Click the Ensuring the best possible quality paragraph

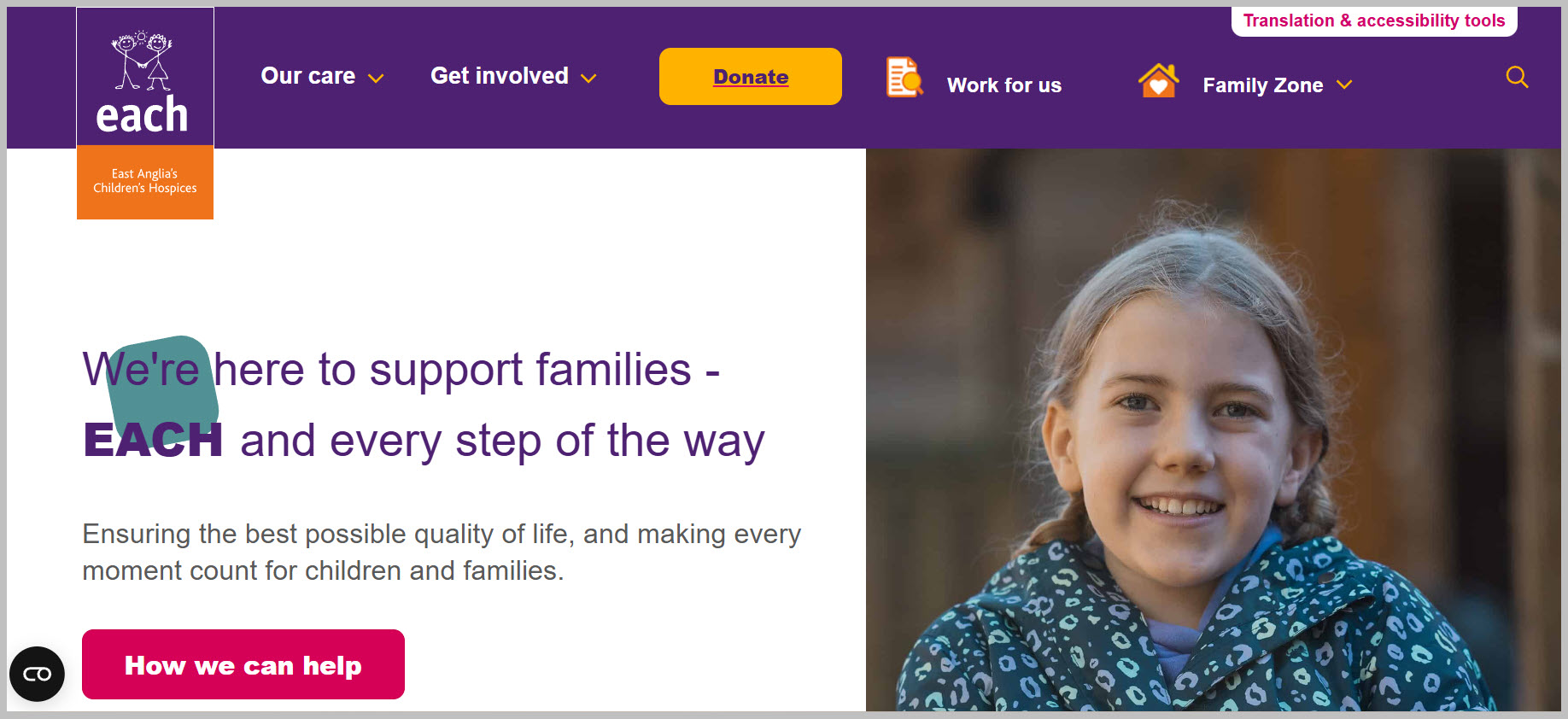click(442, 552)
